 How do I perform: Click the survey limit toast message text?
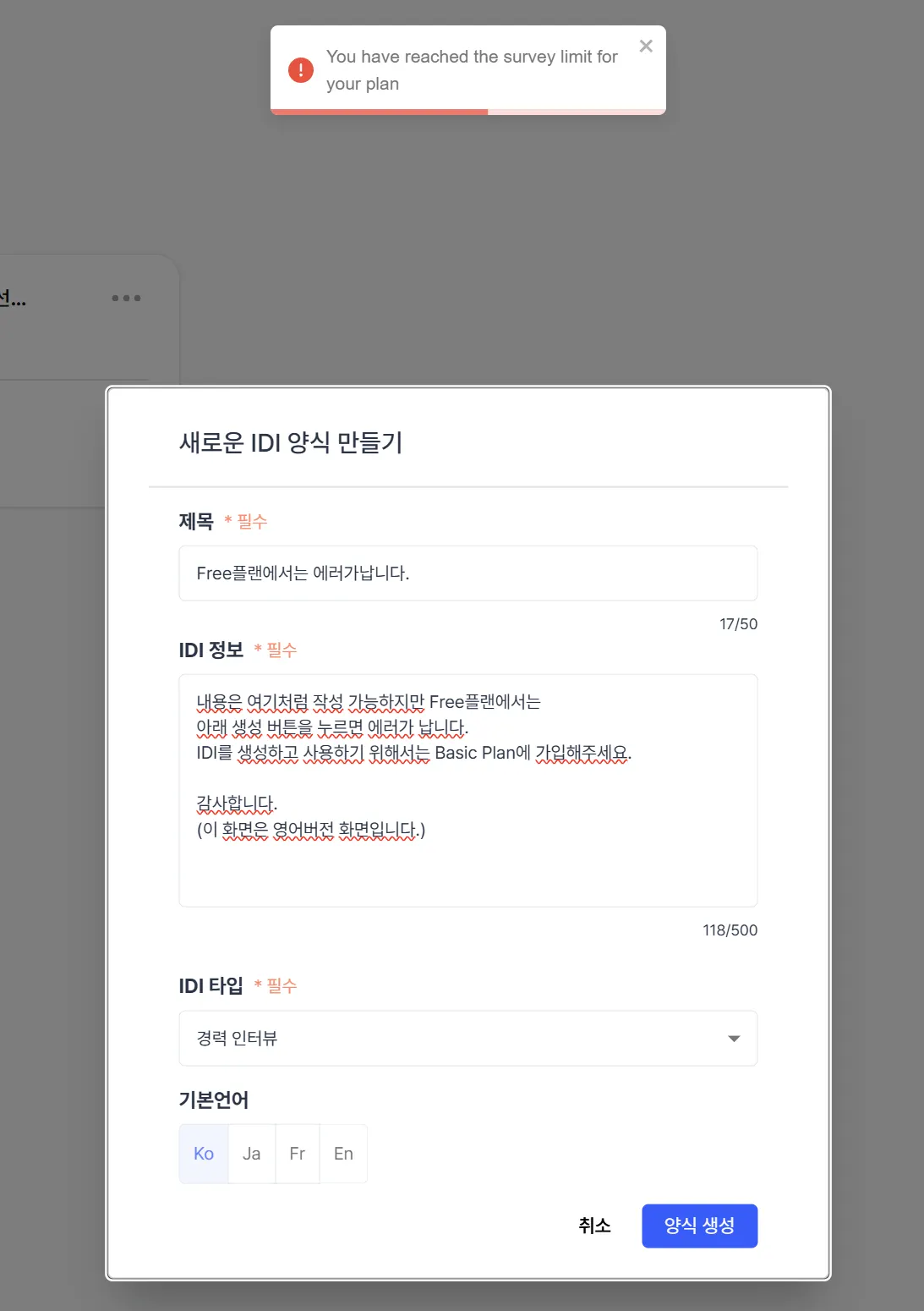coord(472,70)
